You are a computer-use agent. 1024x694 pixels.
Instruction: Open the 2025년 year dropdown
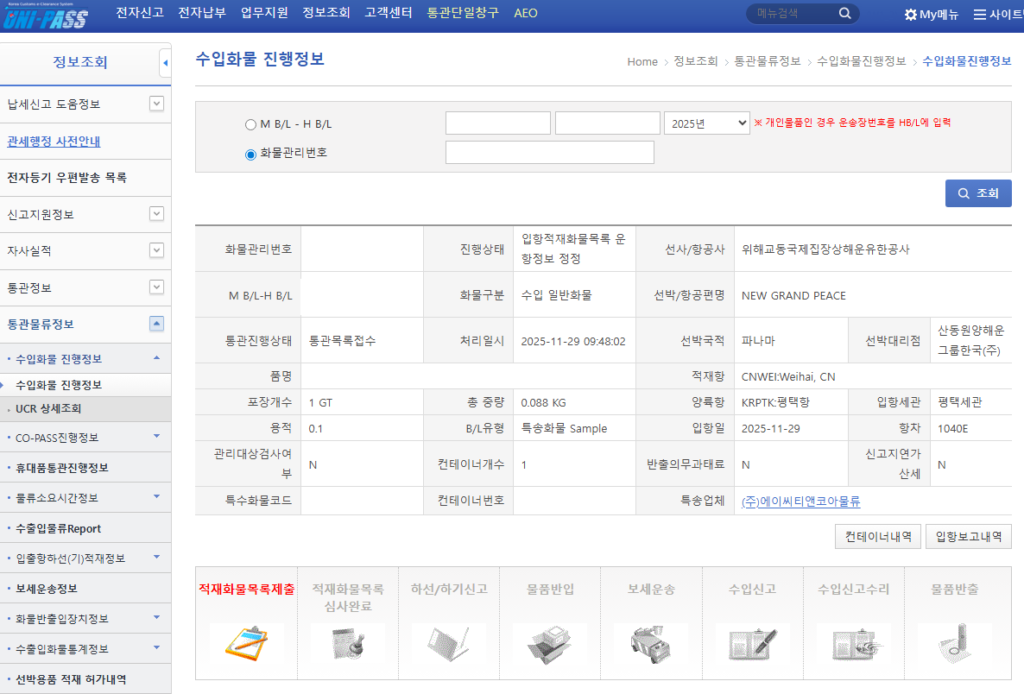tap(706, 123)
